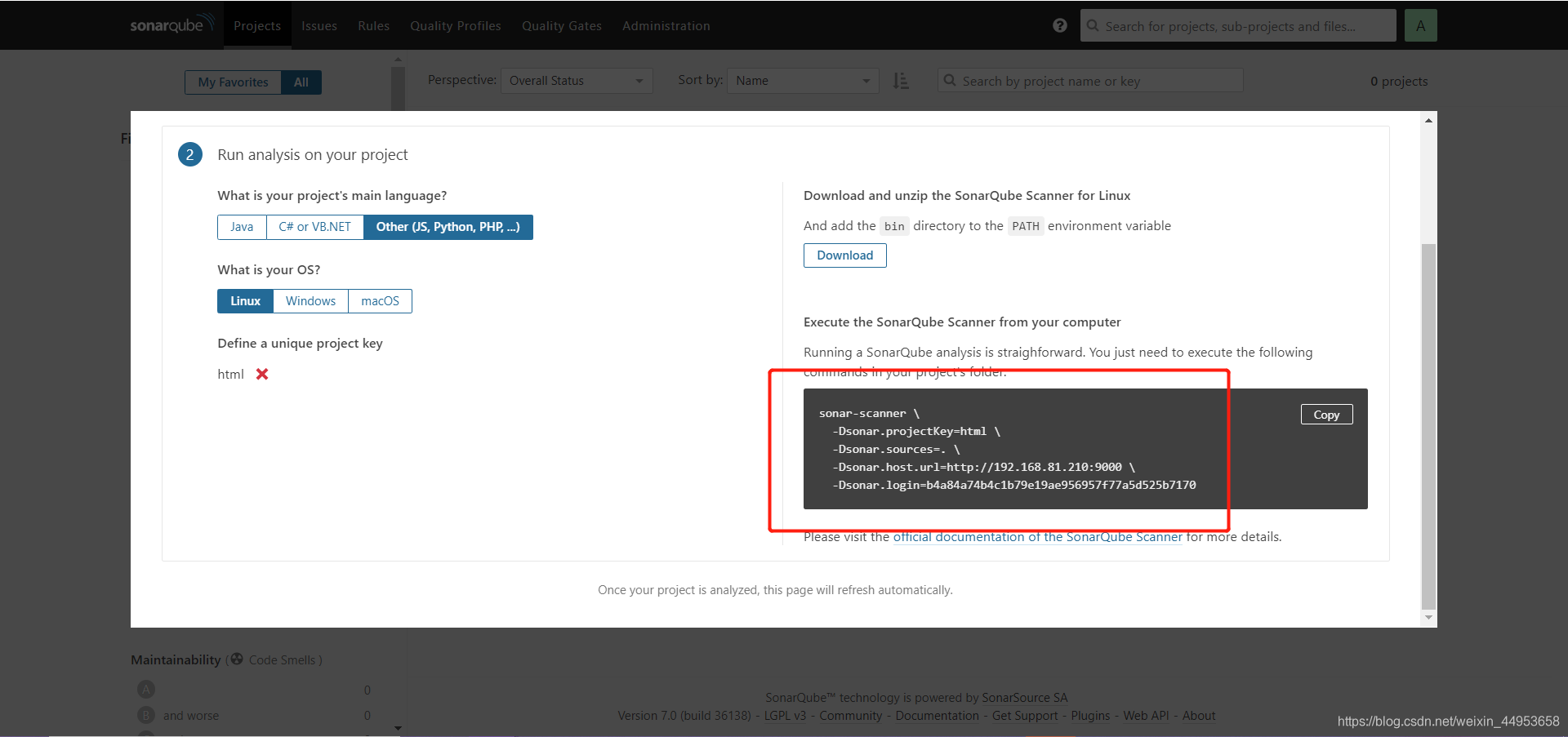Download the SonarQube Scanner
This screenshot has height=737, width=1568.
coord(845,255)
